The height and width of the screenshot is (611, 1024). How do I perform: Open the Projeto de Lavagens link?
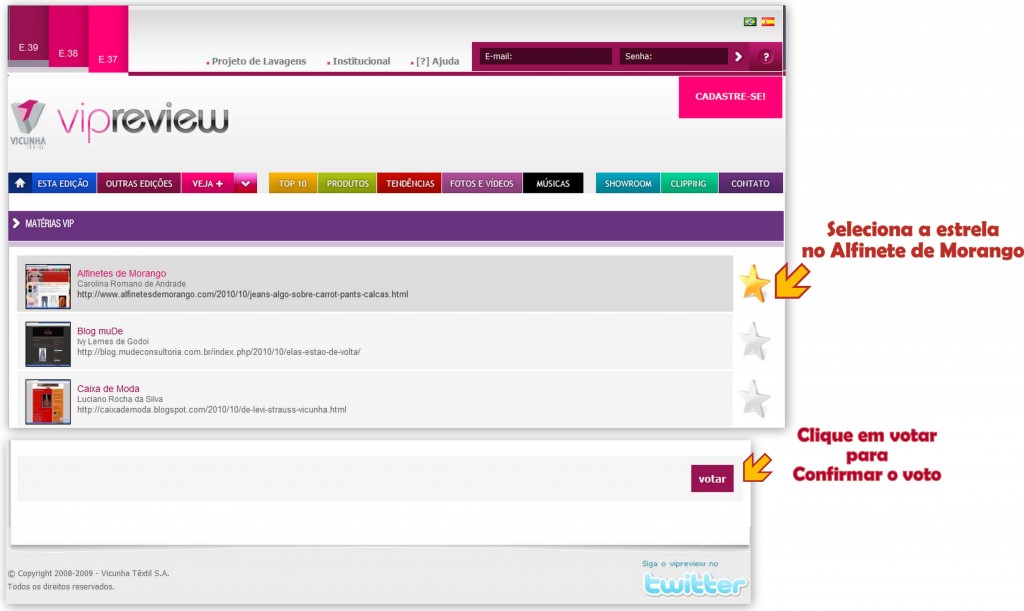tap(259, 61)
